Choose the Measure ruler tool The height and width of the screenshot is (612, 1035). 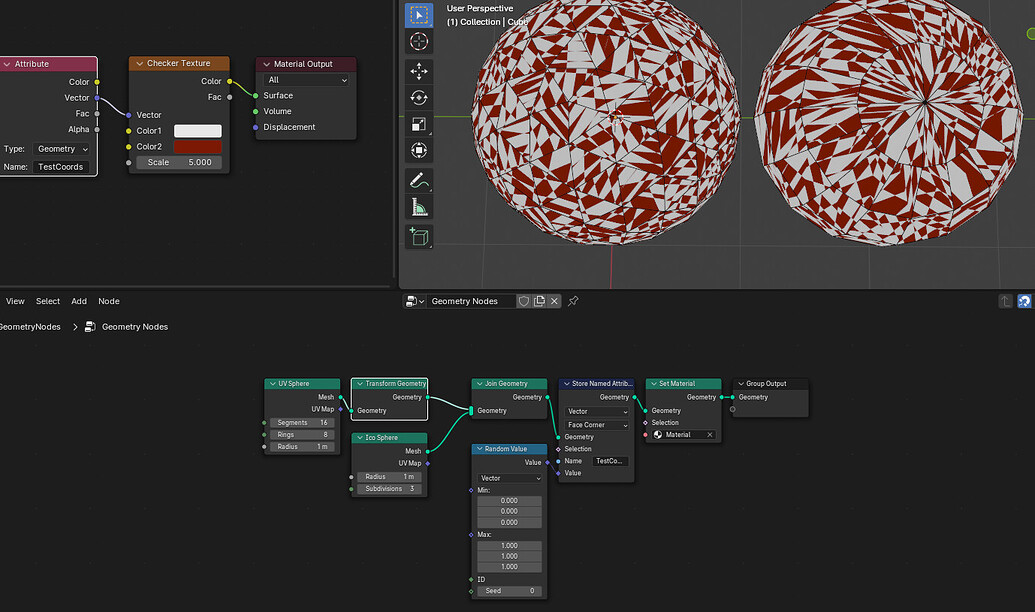[418, 207]
